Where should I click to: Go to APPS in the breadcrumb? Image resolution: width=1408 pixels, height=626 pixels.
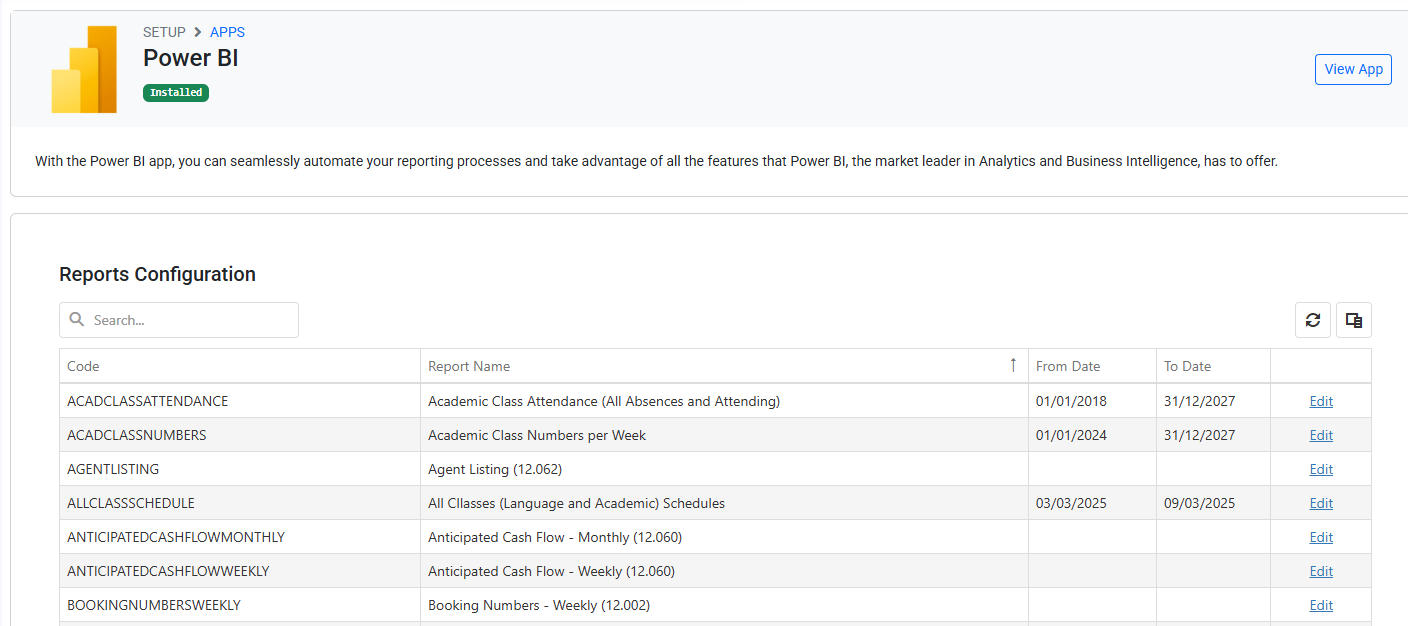[227, 32]
